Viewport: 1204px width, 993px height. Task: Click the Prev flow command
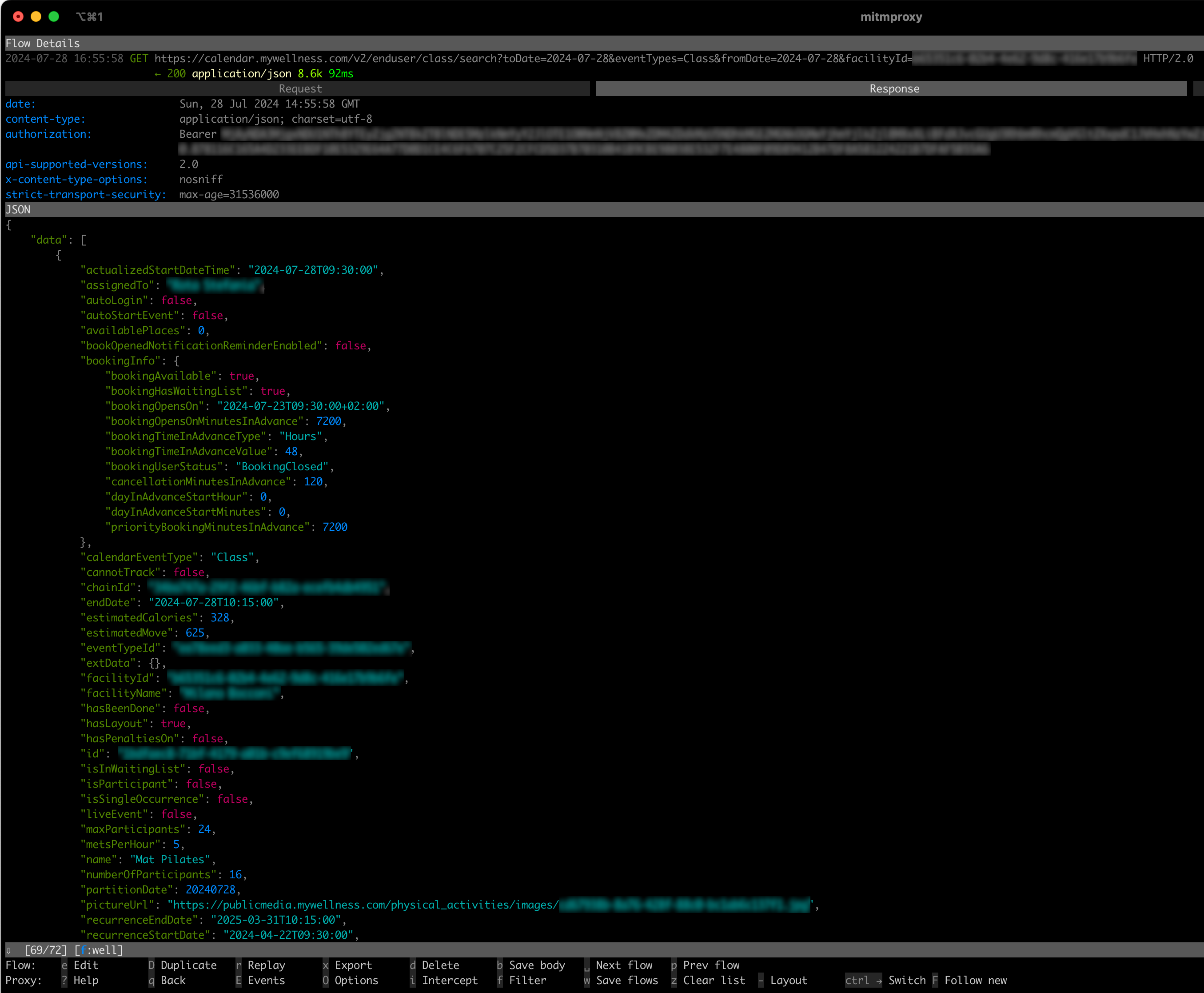coord(706,965)
